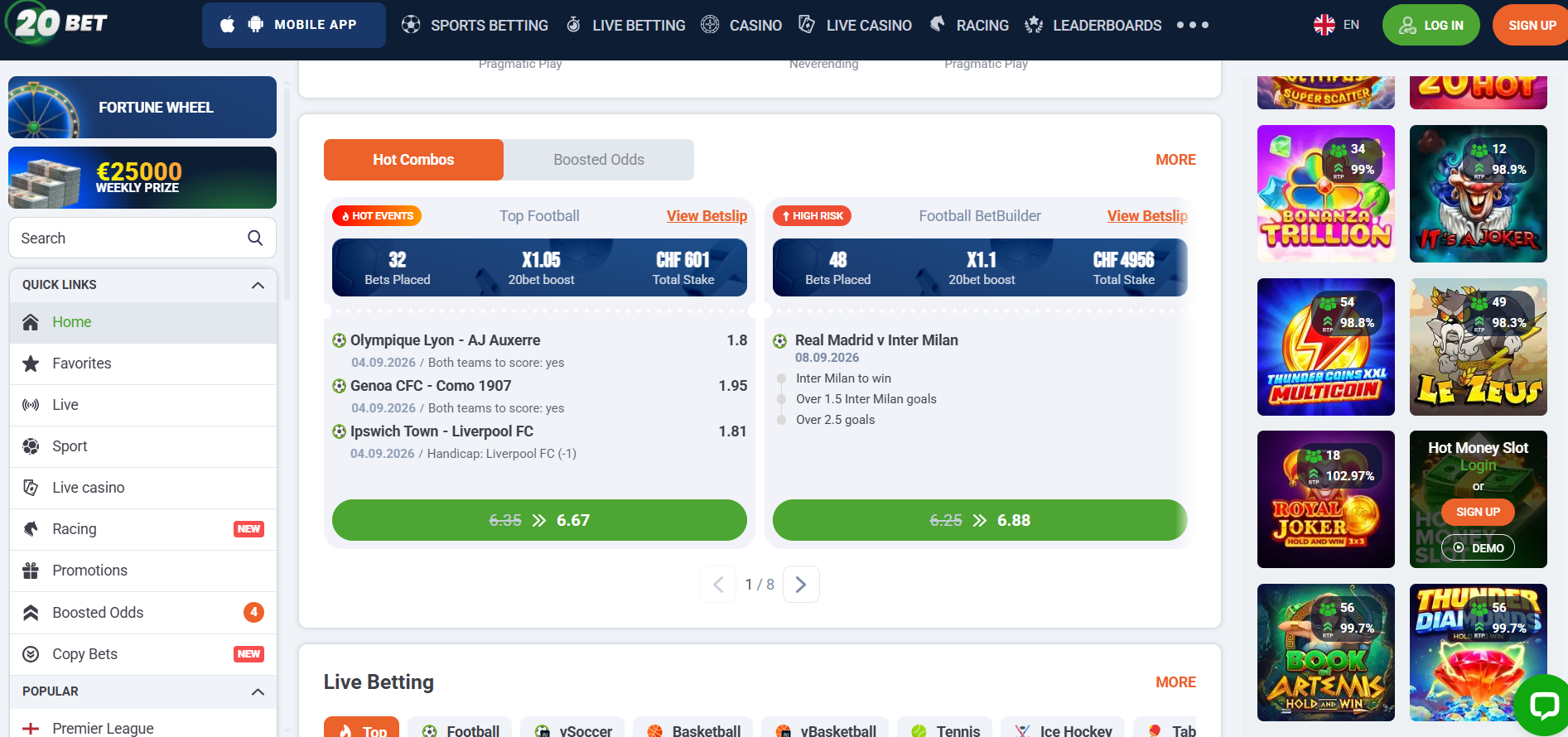This screenshot has width=1568, height=737.
Task: Go to next Hot Combos page arrow
Action: click(801, 585)
